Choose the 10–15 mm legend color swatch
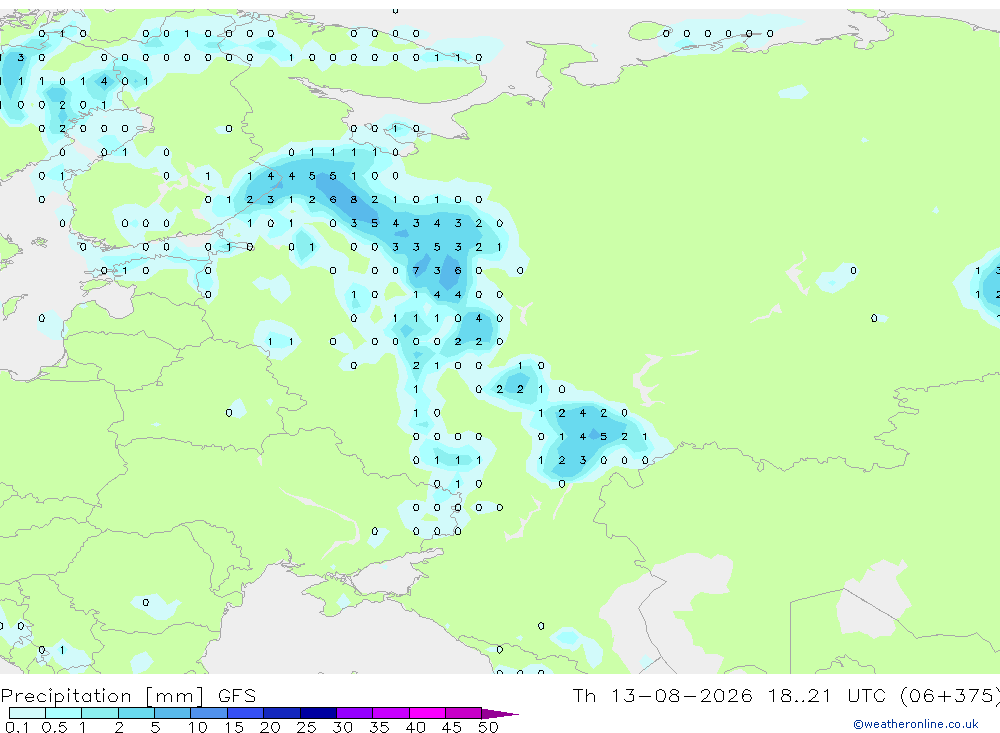Screen dimensions: 1000x733 click(x=209, y=713)
